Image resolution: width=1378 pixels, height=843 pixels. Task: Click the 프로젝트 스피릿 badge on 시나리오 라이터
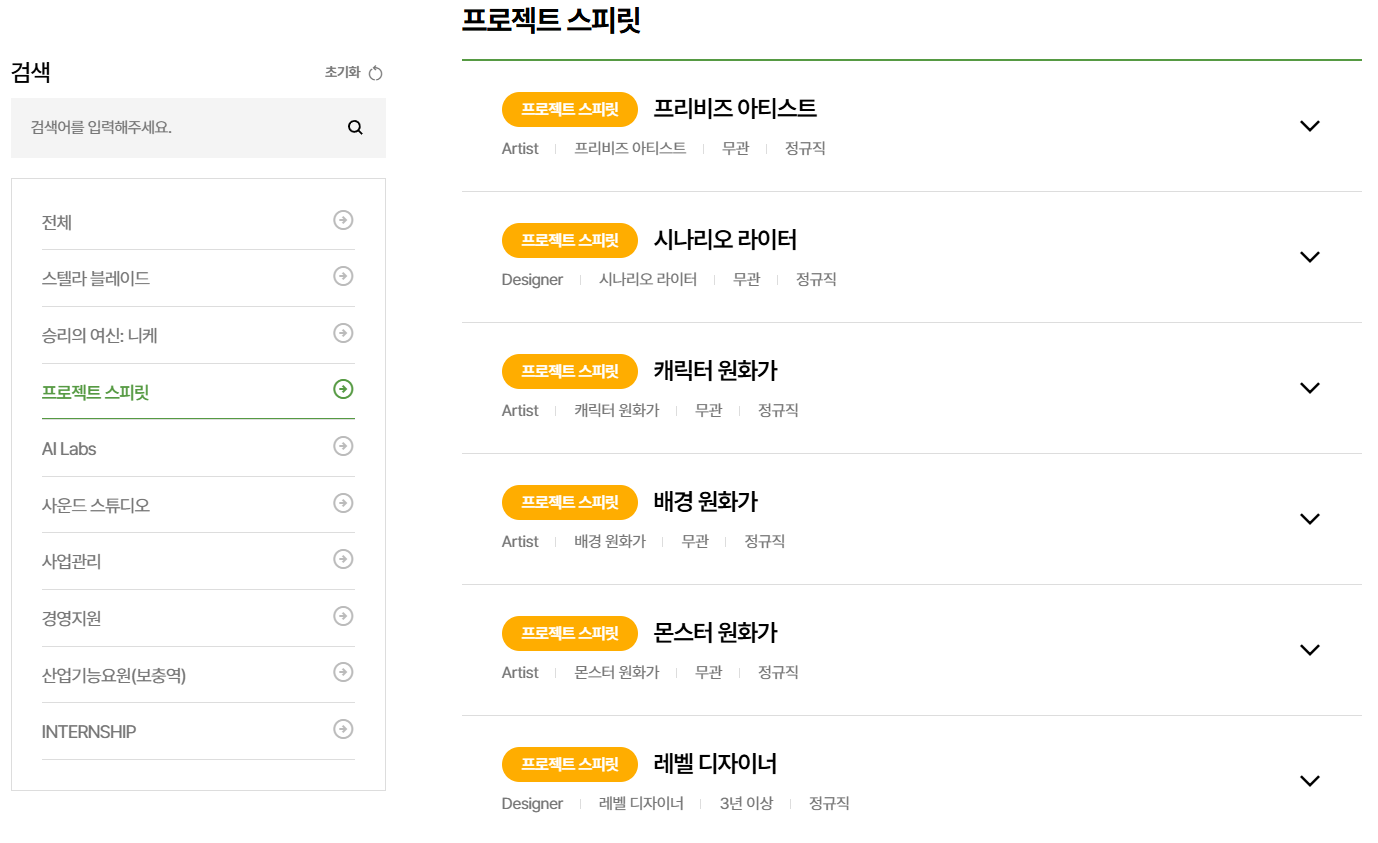point(569,241)
